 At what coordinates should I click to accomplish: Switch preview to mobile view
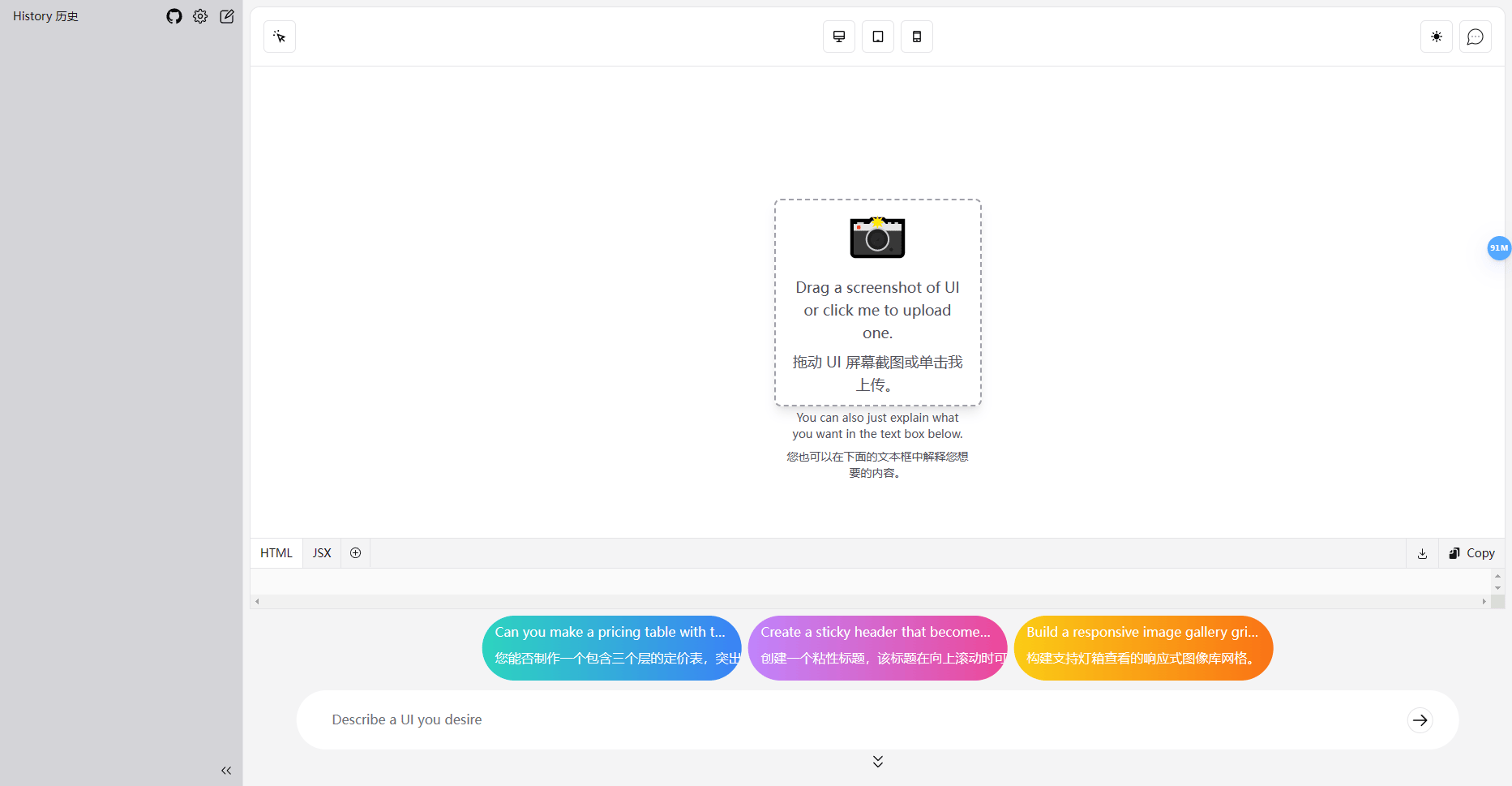click(x=917, y=37)
